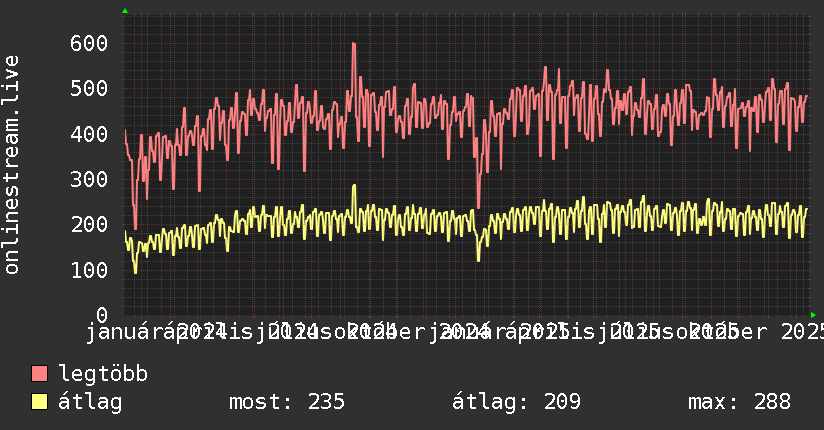This screenshot has width=824, height=430.
Task: Click the yellow átlag legend swatch
Action: point(39,402)
